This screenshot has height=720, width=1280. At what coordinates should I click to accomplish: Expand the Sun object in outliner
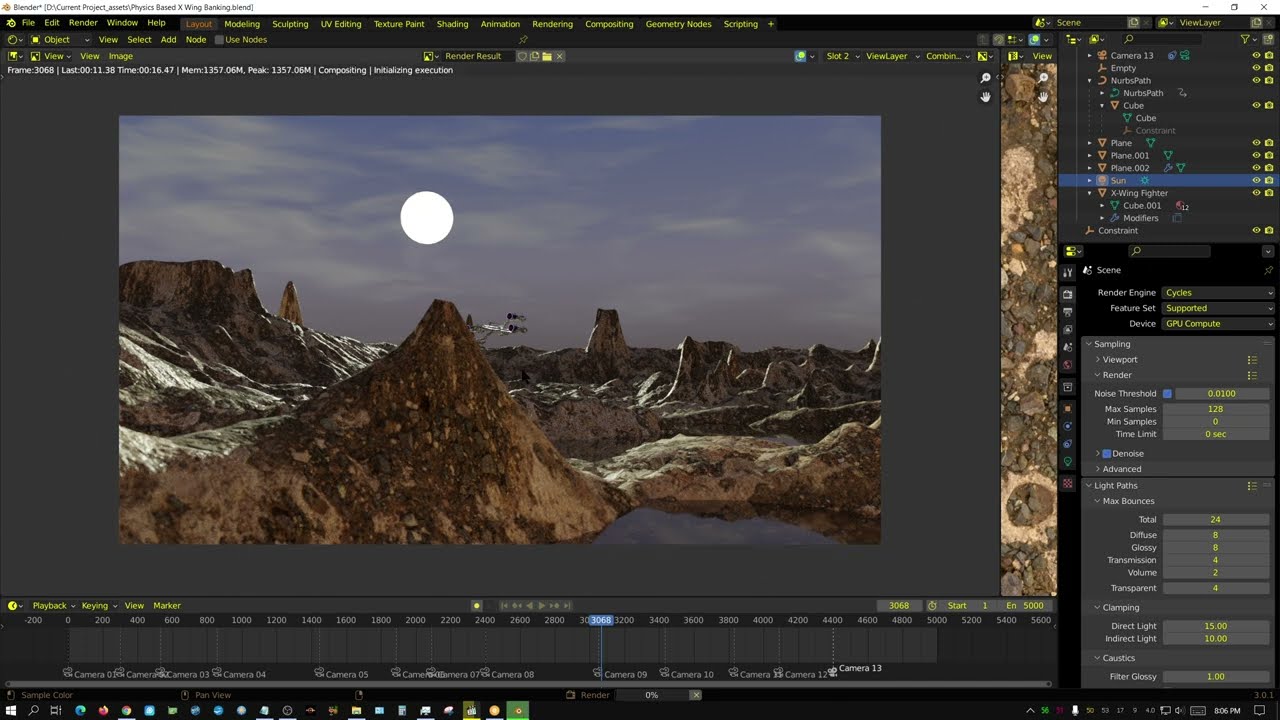1090,180
